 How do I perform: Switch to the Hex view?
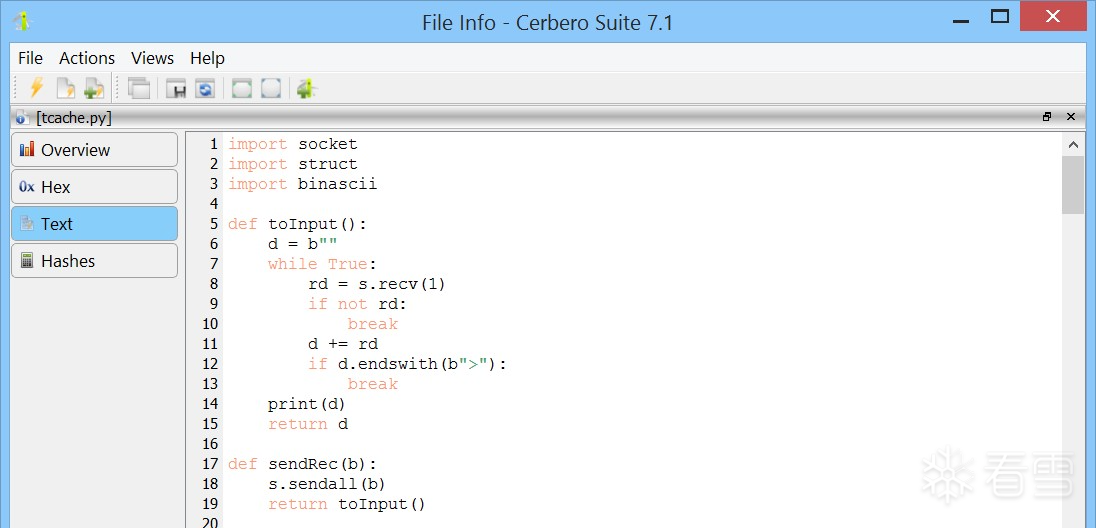(x=94, y=187)
